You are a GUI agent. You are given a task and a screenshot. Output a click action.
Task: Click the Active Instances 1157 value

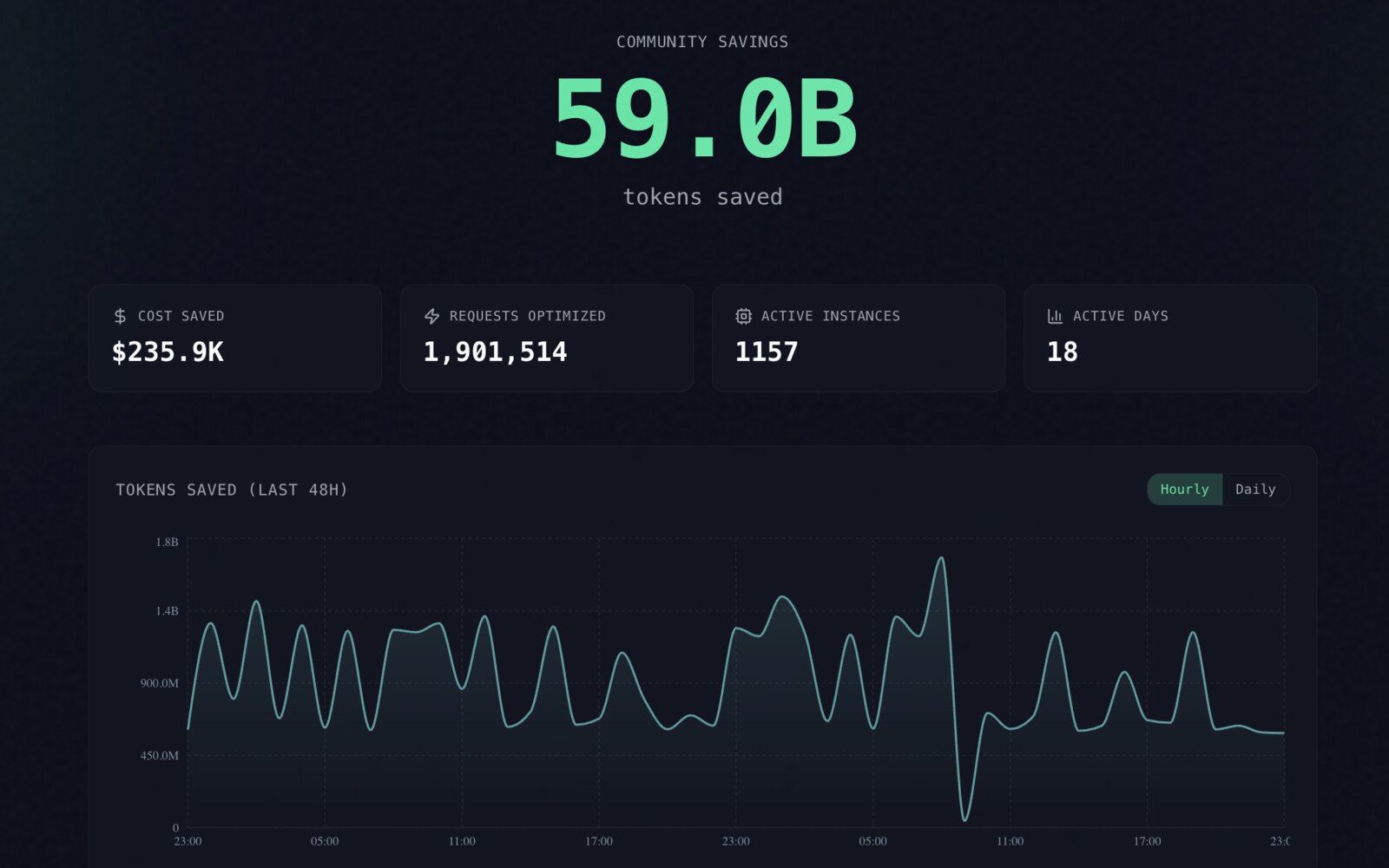767,352
